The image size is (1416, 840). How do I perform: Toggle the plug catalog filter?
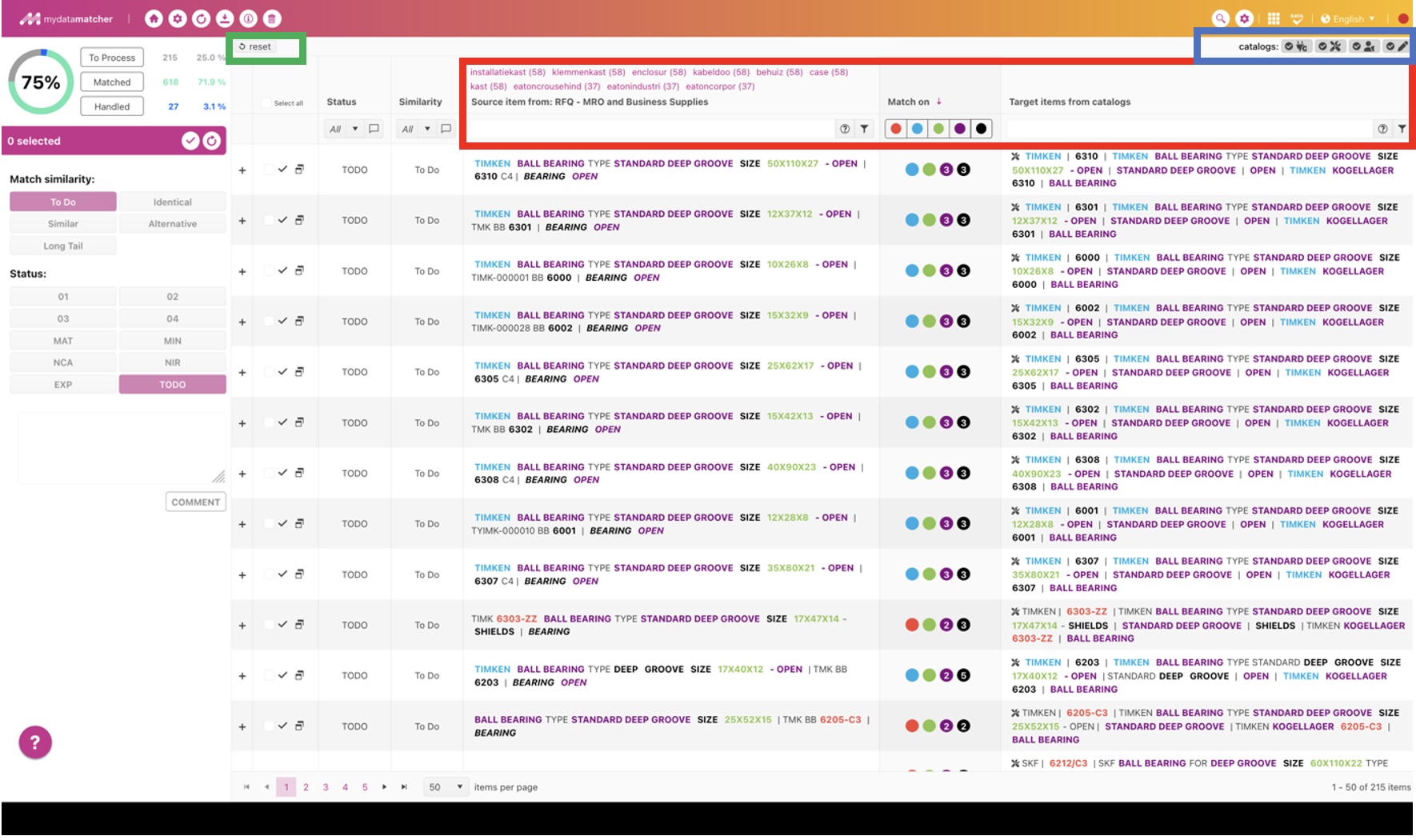tap(1296, 46)
